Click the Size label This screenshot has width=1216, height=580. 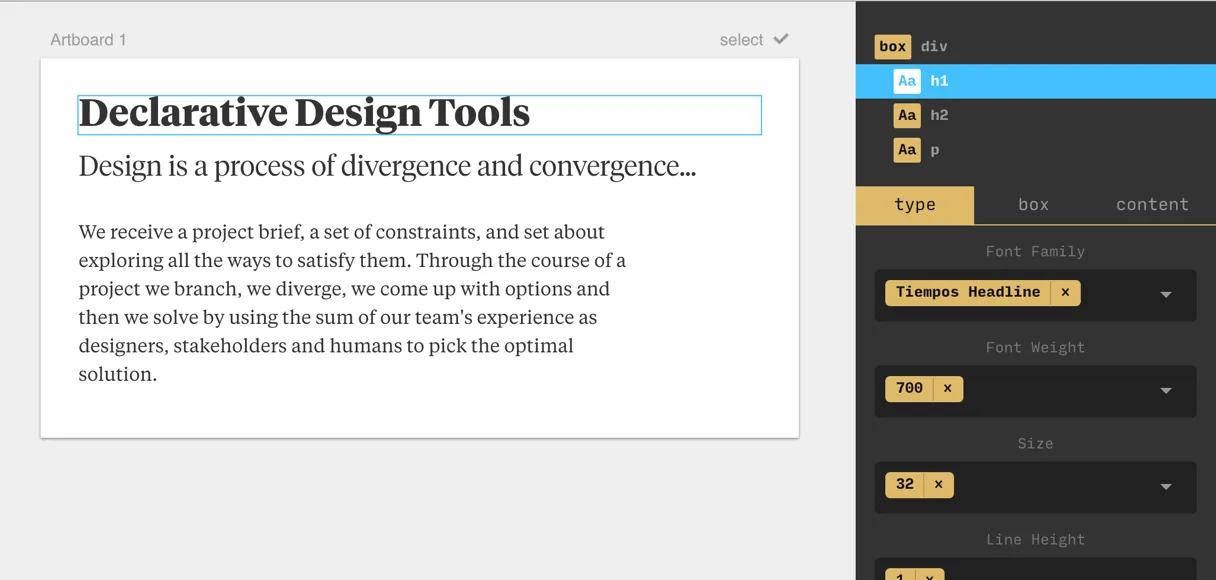pyautogui.click(x=1035, y=444)
